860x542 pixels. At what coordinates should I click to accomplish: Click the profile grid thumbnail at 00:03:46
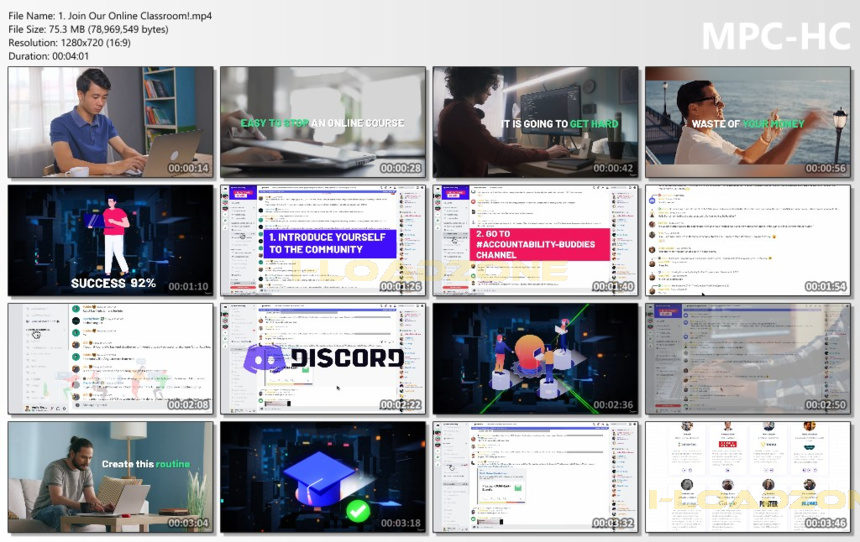coord(748,477)
